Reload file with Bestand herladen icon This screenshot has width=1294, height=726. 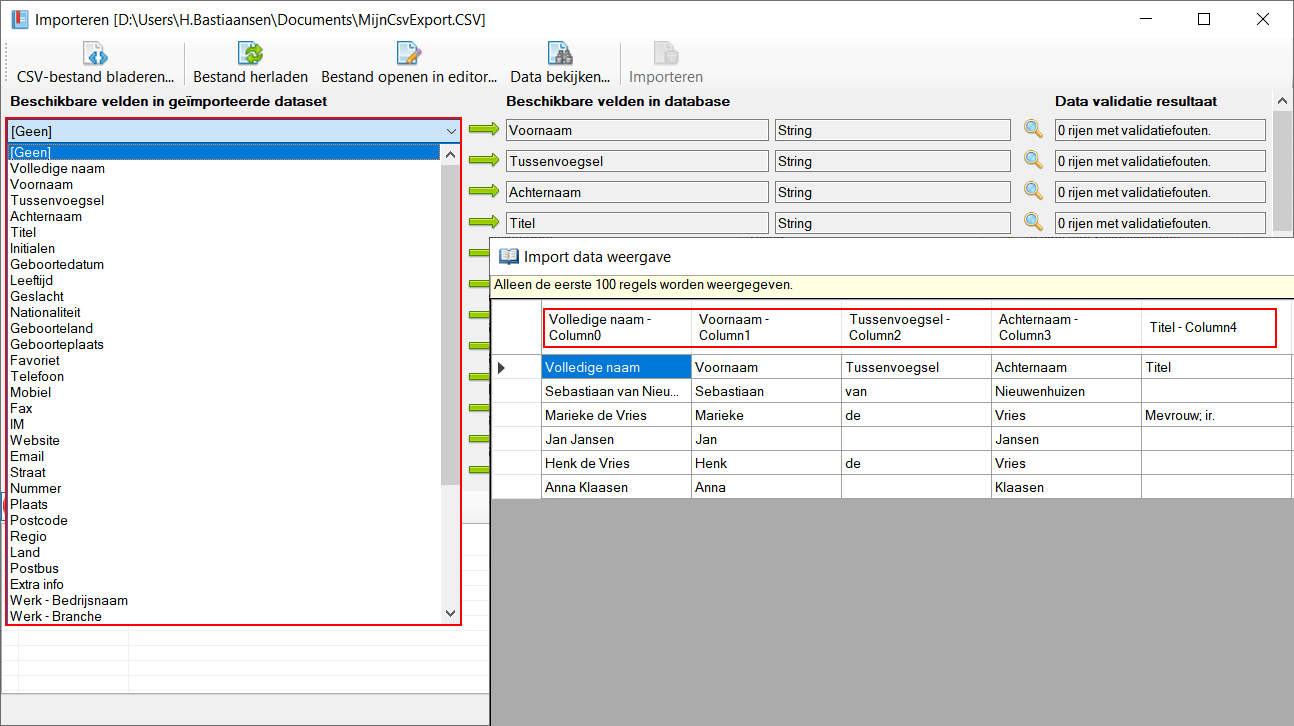pyautogui.click(x=250, y=54)
